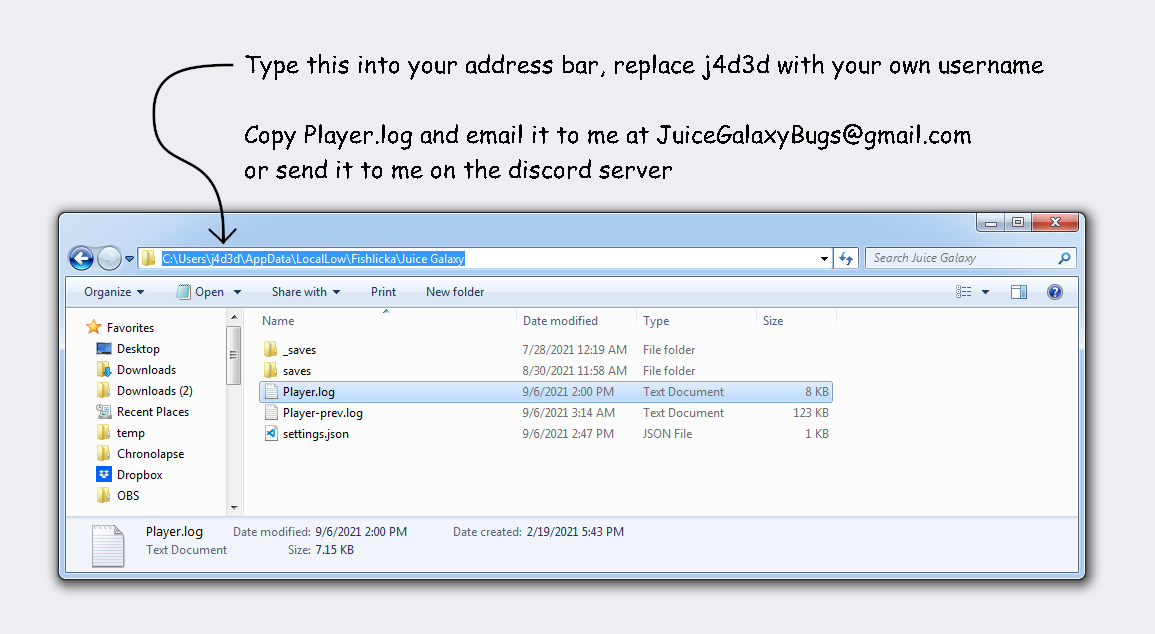Click the 7/28/2021 12:19 AM date cell
1155x634 pixels.
575,350
